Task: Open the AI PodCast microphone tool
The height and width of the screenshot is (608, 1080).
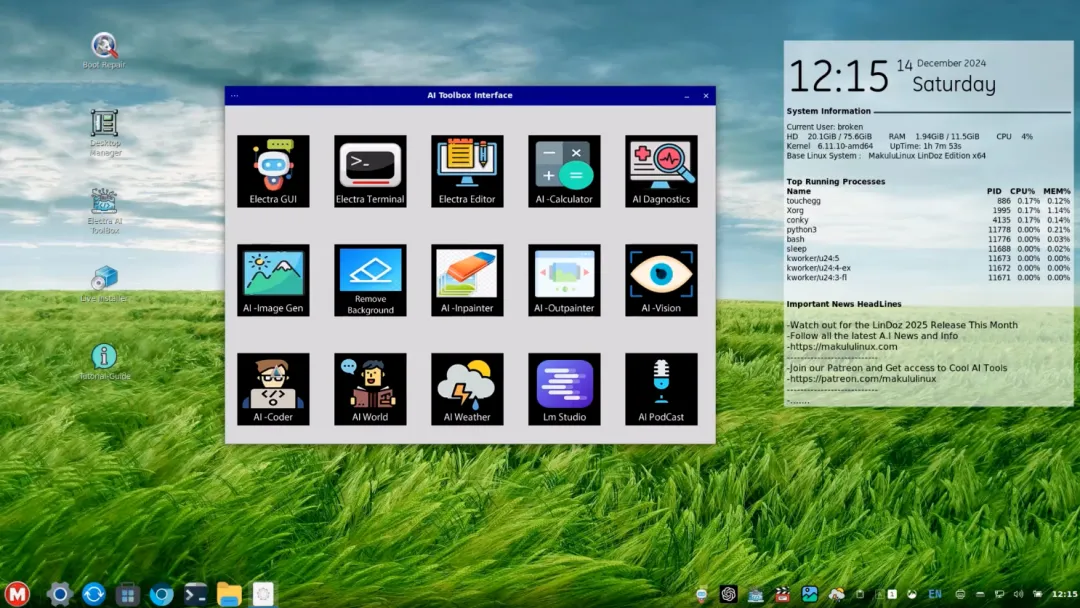Action: click(661, 389)
